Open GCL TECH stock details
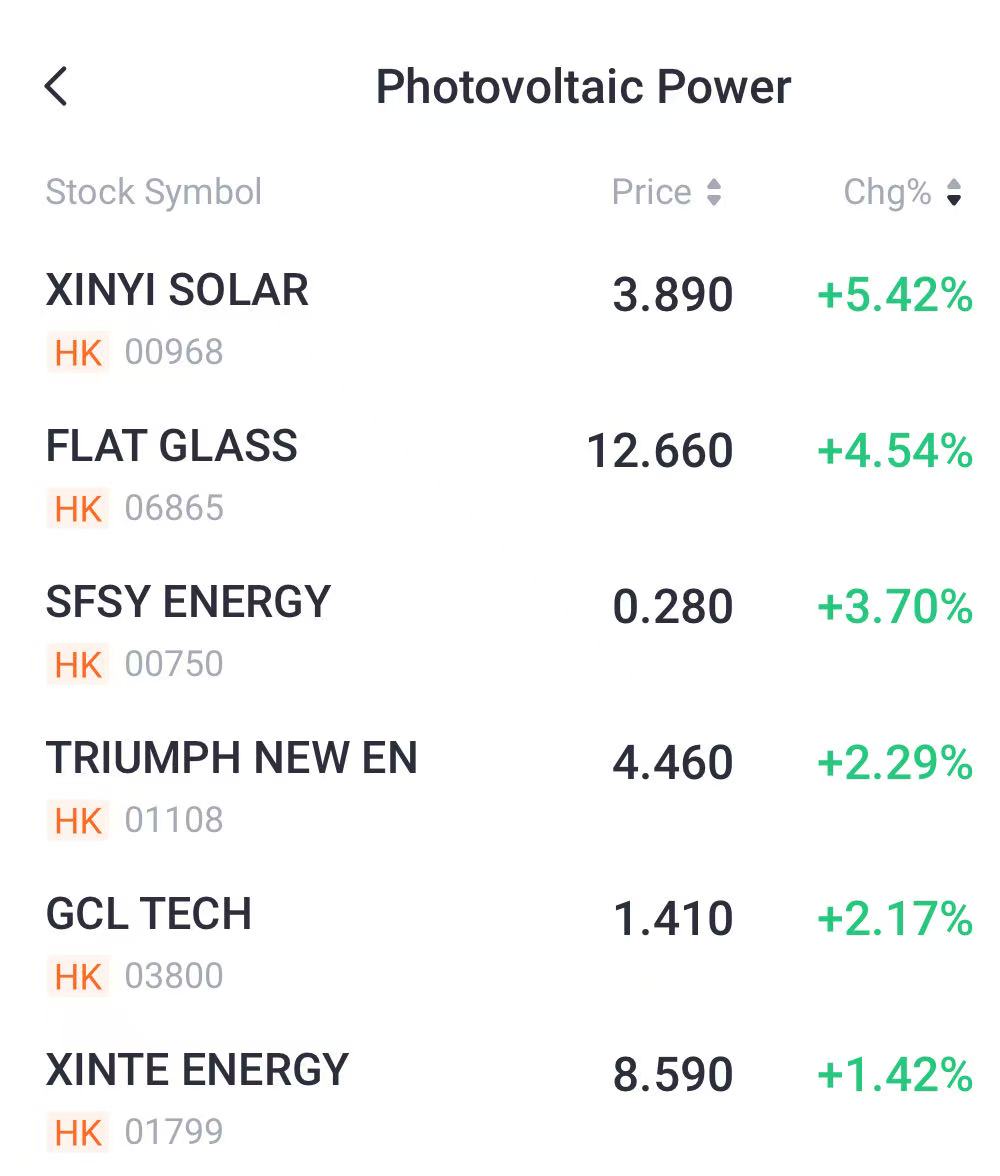 pos(149,914)
